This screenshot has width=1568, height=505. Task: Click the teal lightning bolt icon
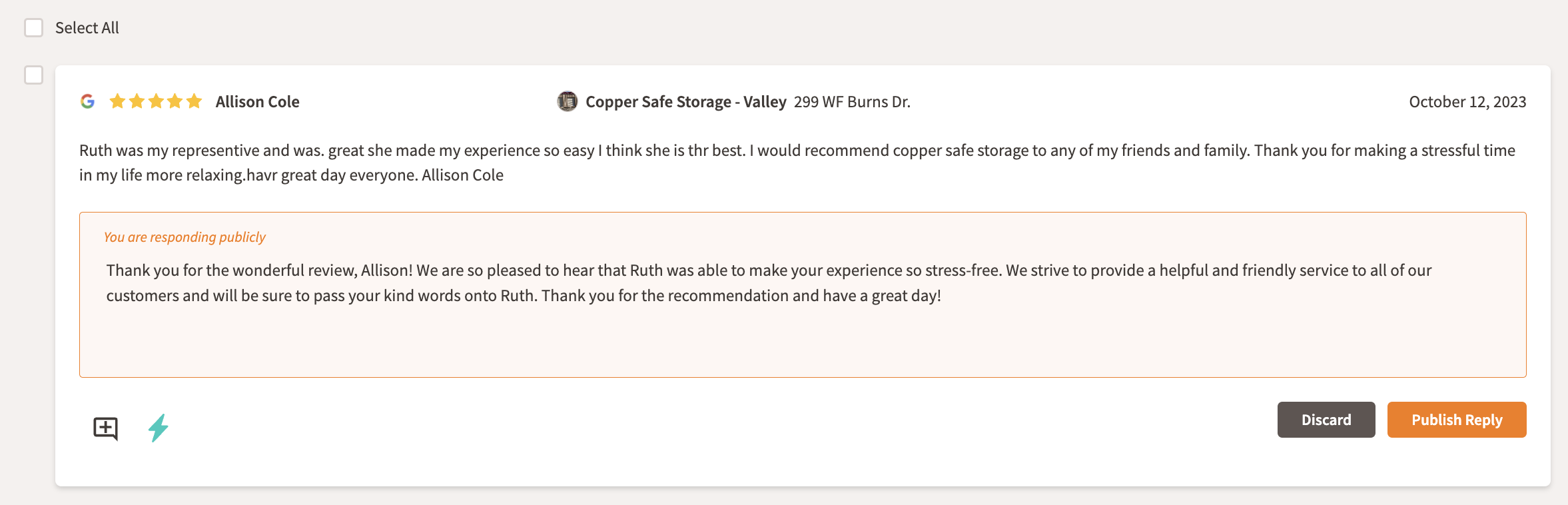point(158,428)
